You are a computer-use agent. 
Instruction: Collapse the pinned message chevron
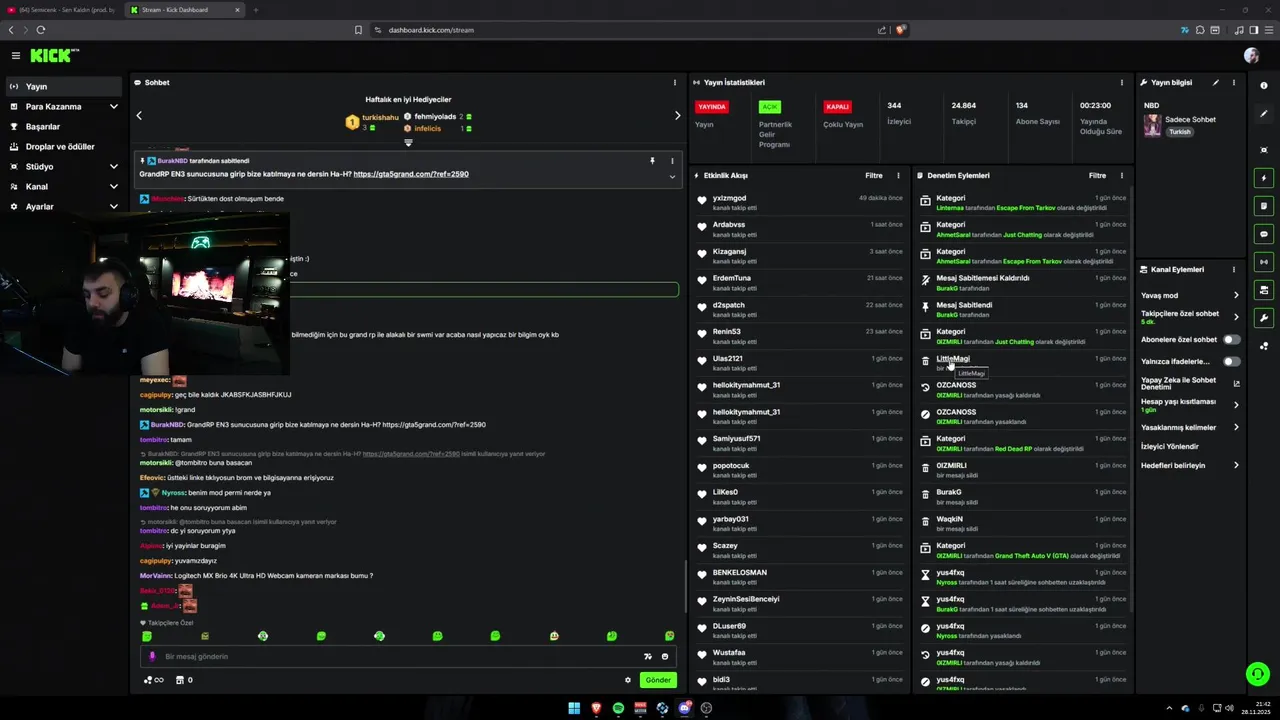pyautogui.click(x=672, y=177)
